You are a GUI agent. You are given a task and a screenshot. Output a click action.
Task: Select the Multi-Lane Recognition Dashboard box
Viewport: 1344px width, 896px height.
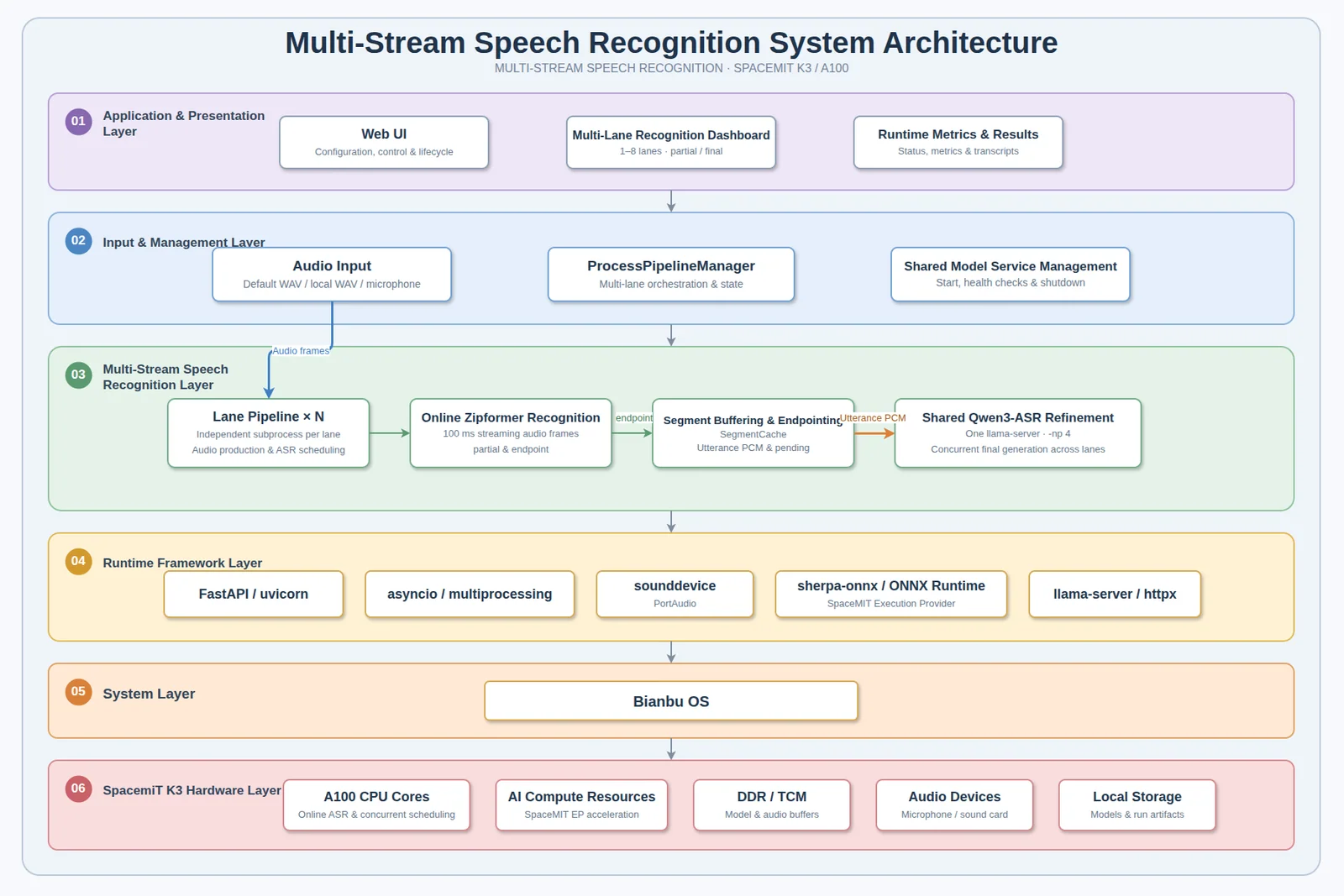coord(671,142)
